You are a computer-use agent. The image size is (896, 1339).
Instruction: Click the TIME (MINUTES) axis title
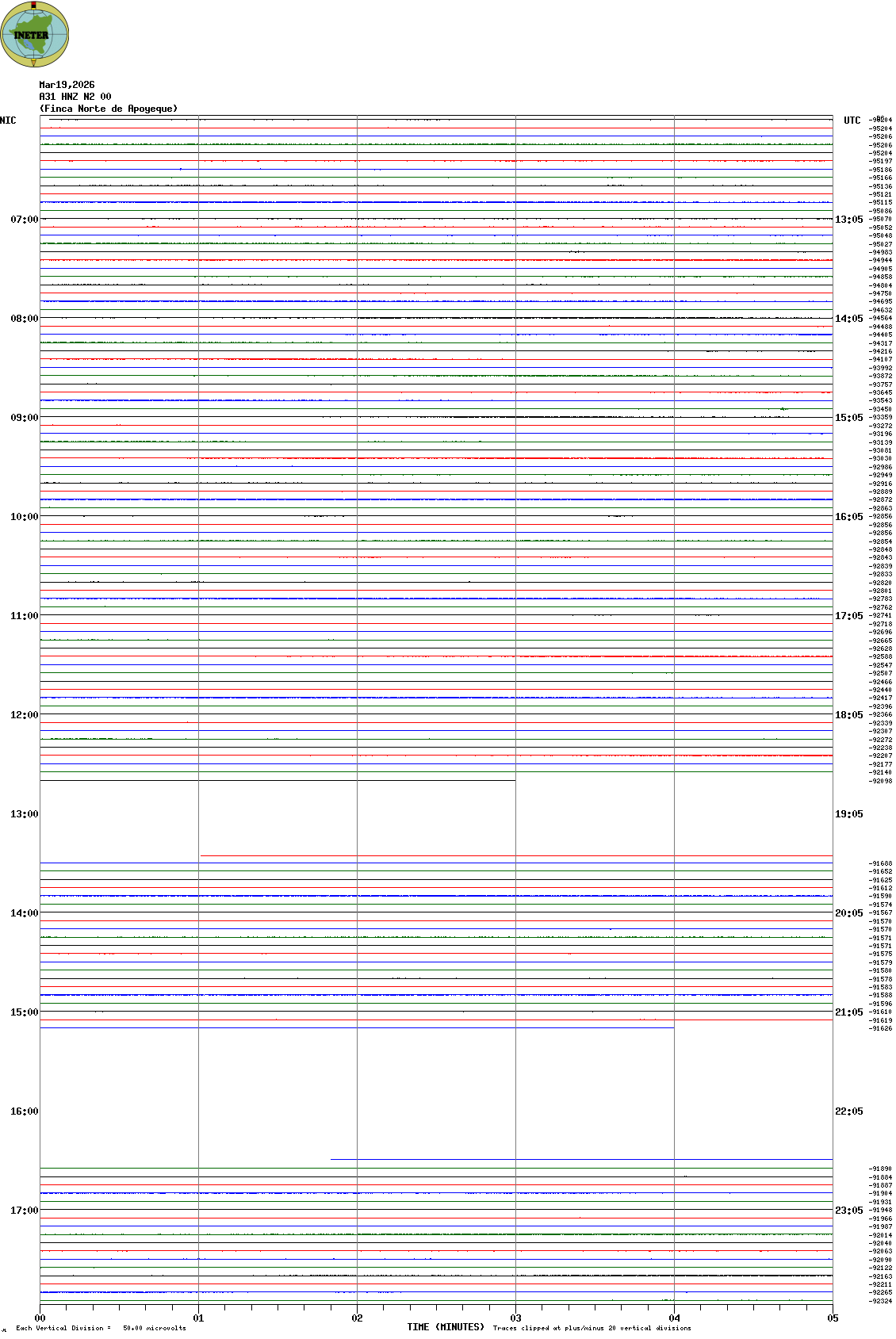(445, 1327)
